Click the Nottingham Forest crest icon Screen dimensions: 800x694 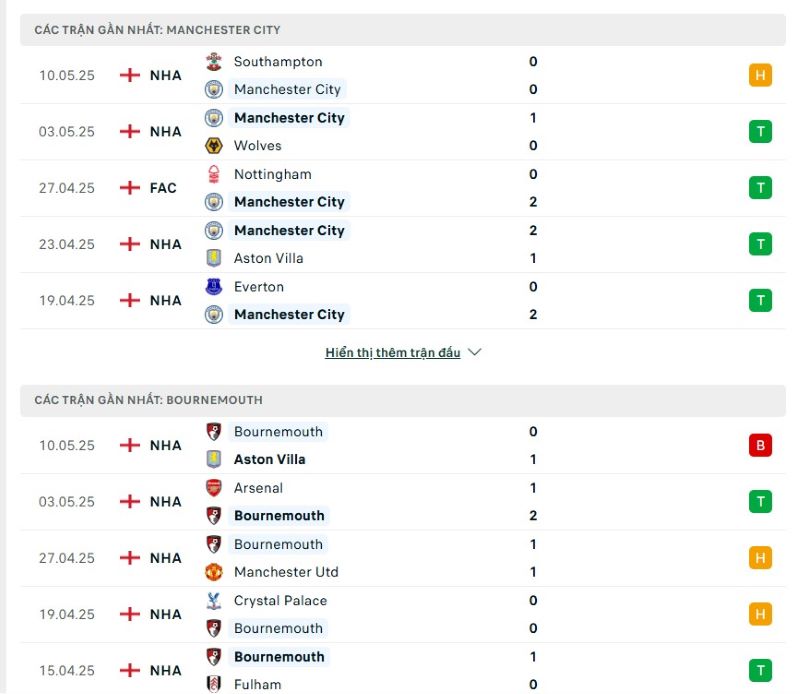click(x=214, y=174)
